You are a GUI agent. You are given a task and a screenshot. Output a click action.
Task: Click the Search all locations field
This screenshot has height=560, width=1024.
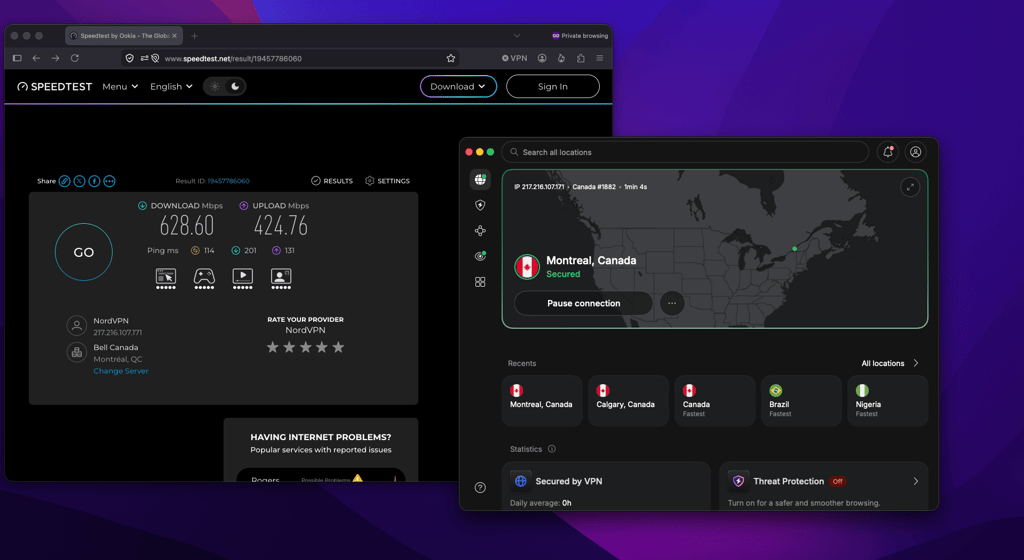684,152
